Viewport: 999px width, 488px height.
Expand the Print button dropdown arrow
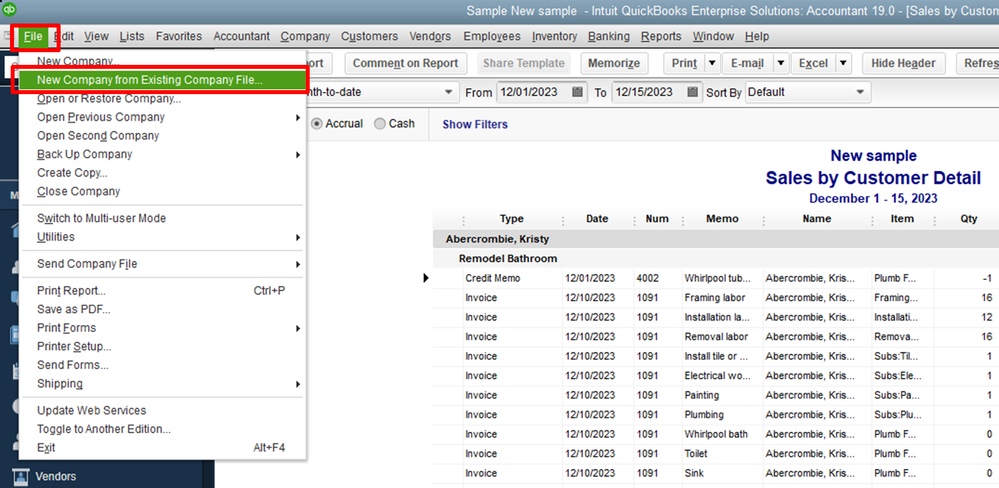point(712,63)
